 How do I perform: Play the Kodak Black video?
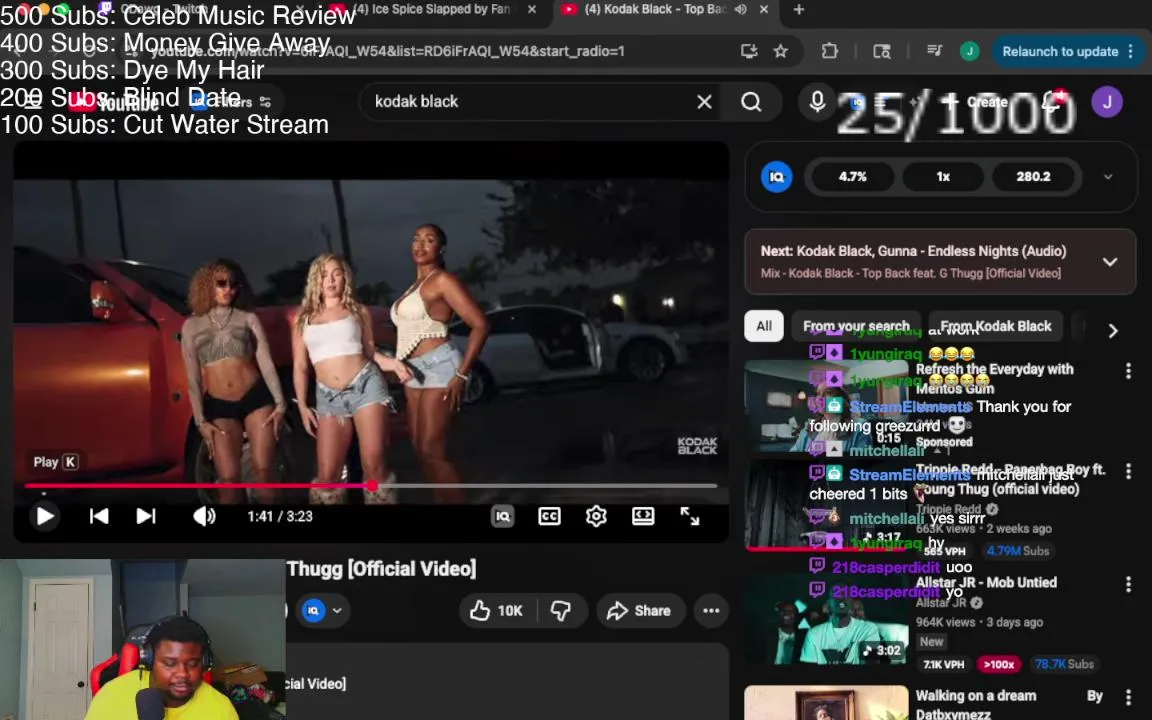[45, 516]
